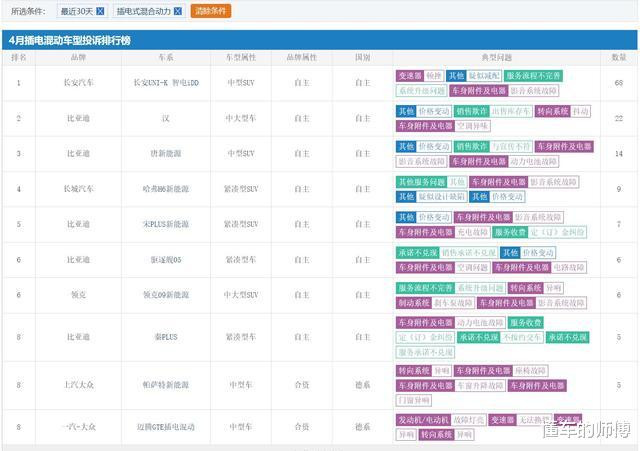Click the 车窗升降故障 tag in the 帕萨特 row

click(480, 386)
